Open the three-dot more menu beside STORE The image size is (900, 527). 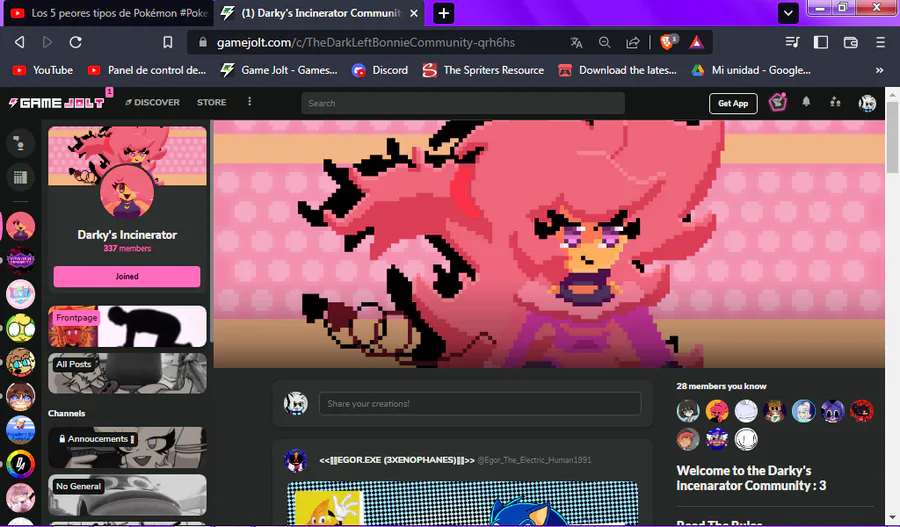(249, 102)
